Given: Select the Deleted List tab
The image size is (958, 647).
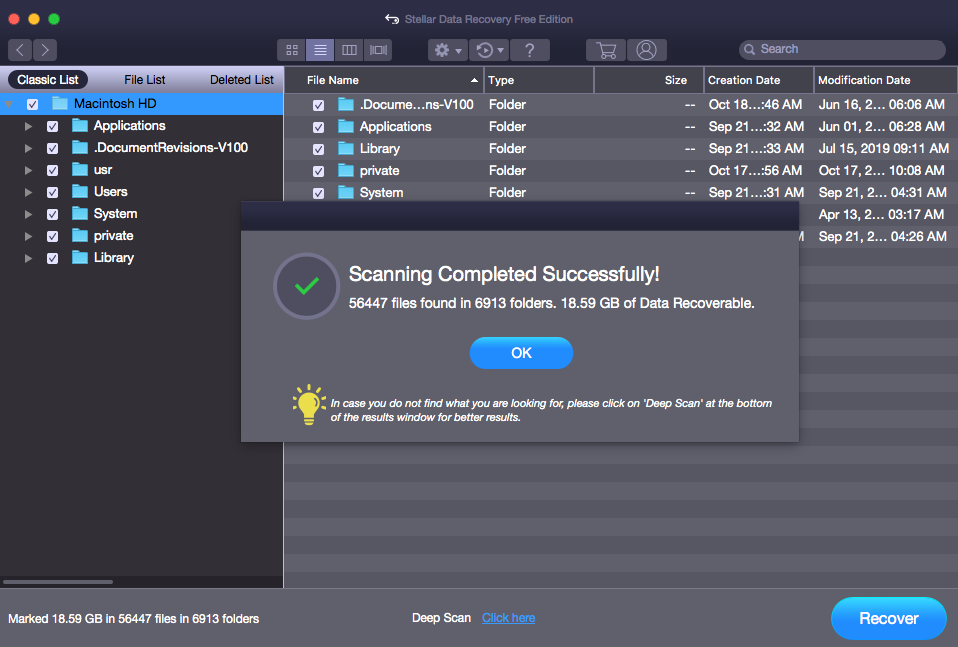Looking at the screenshot, I should [242, 80].
